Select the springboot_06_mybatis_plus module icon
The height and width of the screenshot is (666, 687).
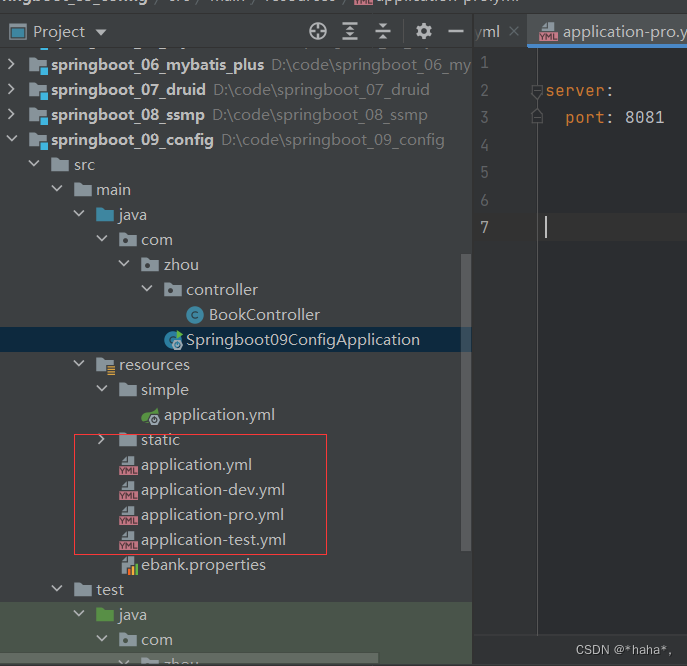tap(38, 66)
